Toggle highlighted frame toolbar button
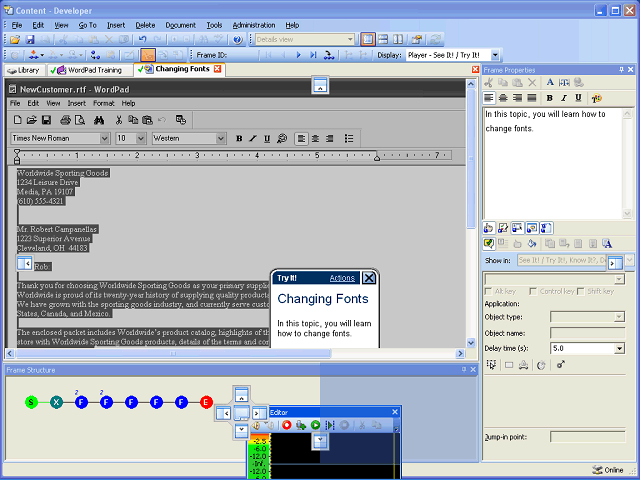 (148, 55)
